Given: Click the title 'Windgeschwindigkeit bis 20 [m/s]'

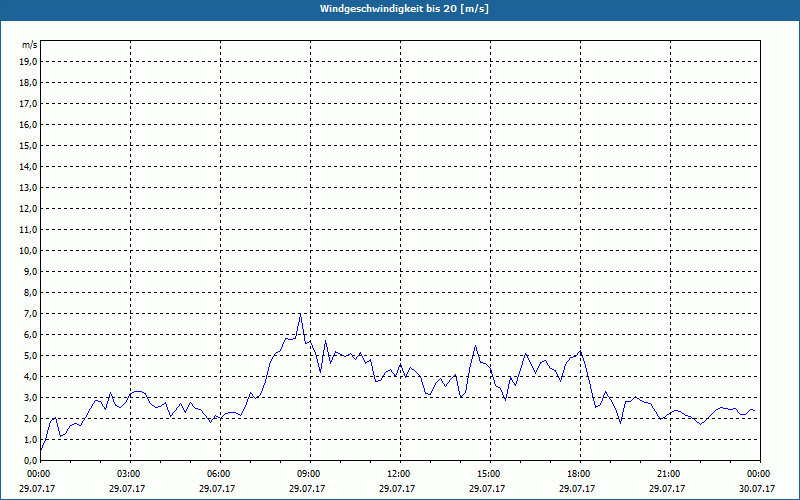Looking at the screenshot, I should click(404, 9).
